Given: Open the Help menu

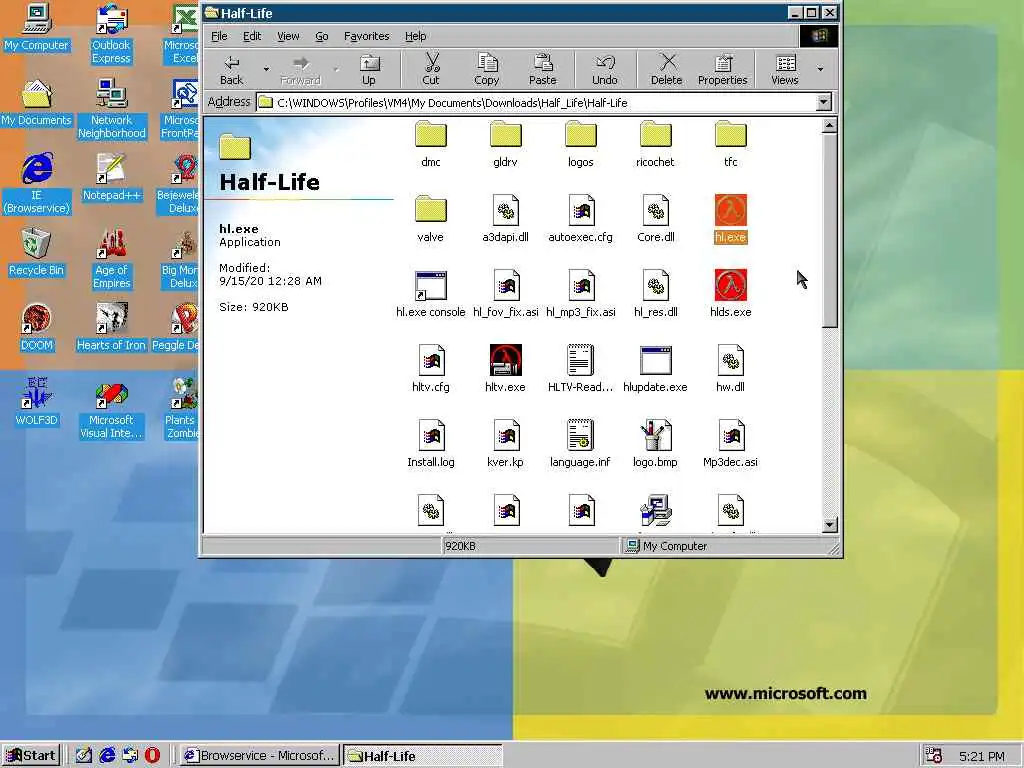Looking at the screenshot, I should (x=415, y=36).
